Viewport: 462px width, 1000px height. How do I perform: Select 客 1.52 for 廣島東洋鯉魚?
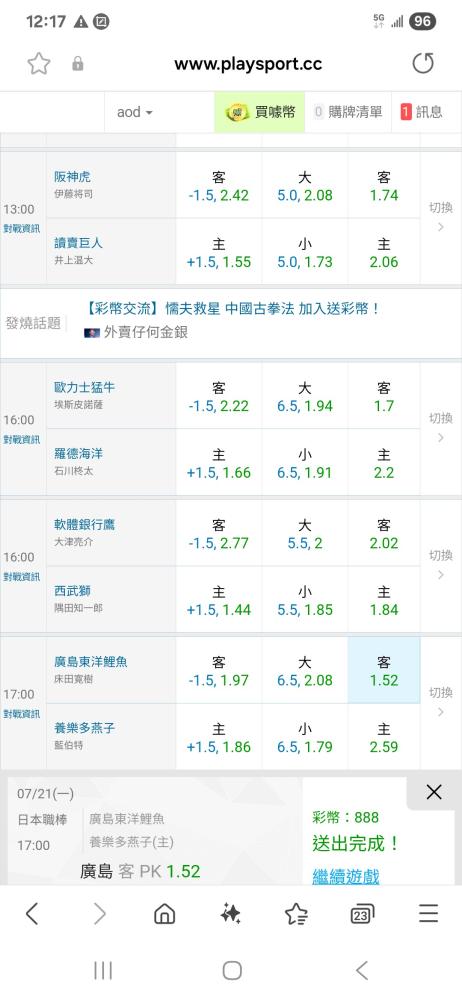click(x=384, y=671)
